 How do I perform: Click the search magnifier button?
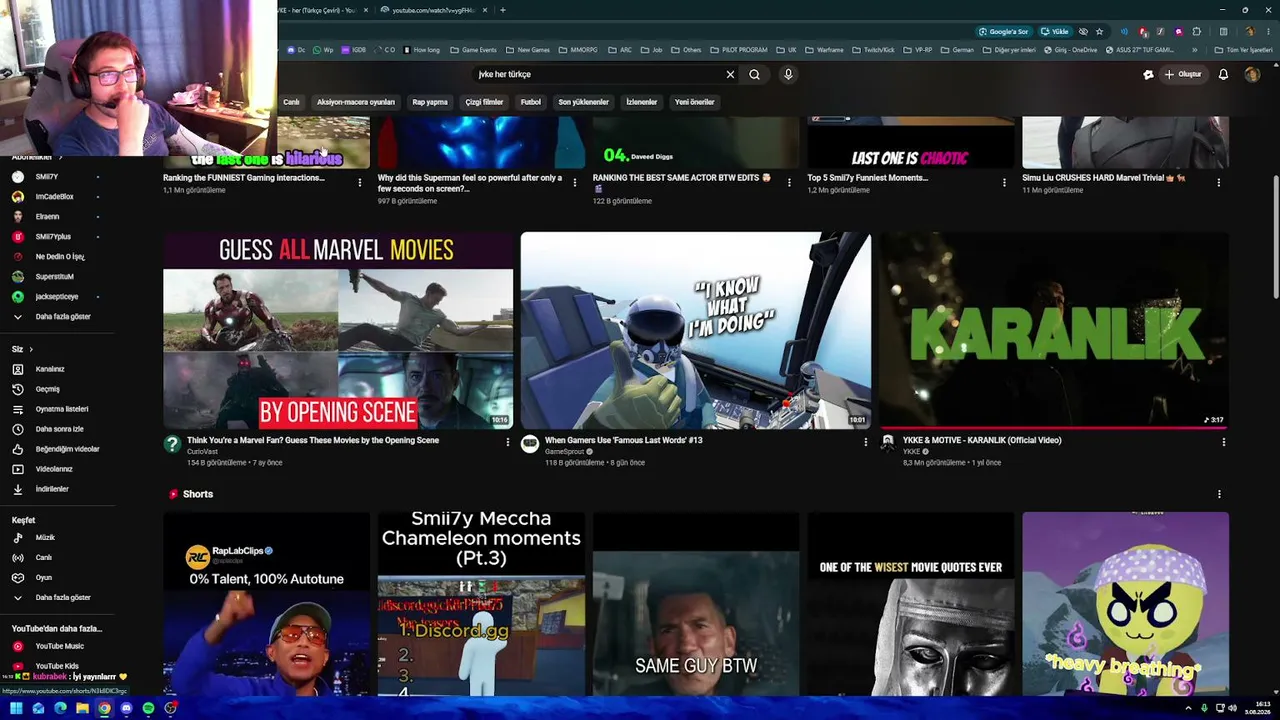coord(754,74)
